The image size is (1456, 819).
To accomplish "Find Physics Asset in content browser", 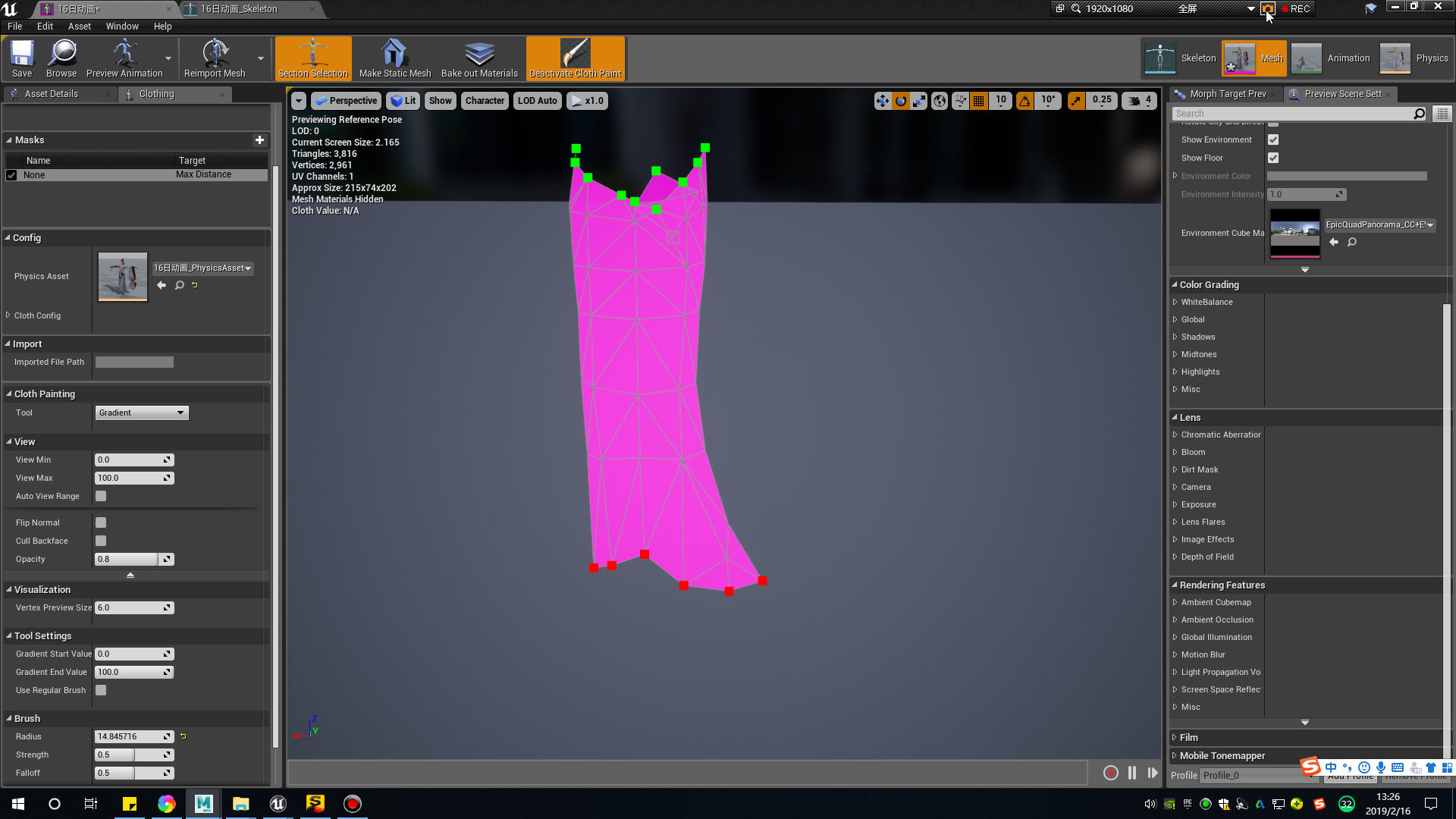I will 180,285.
